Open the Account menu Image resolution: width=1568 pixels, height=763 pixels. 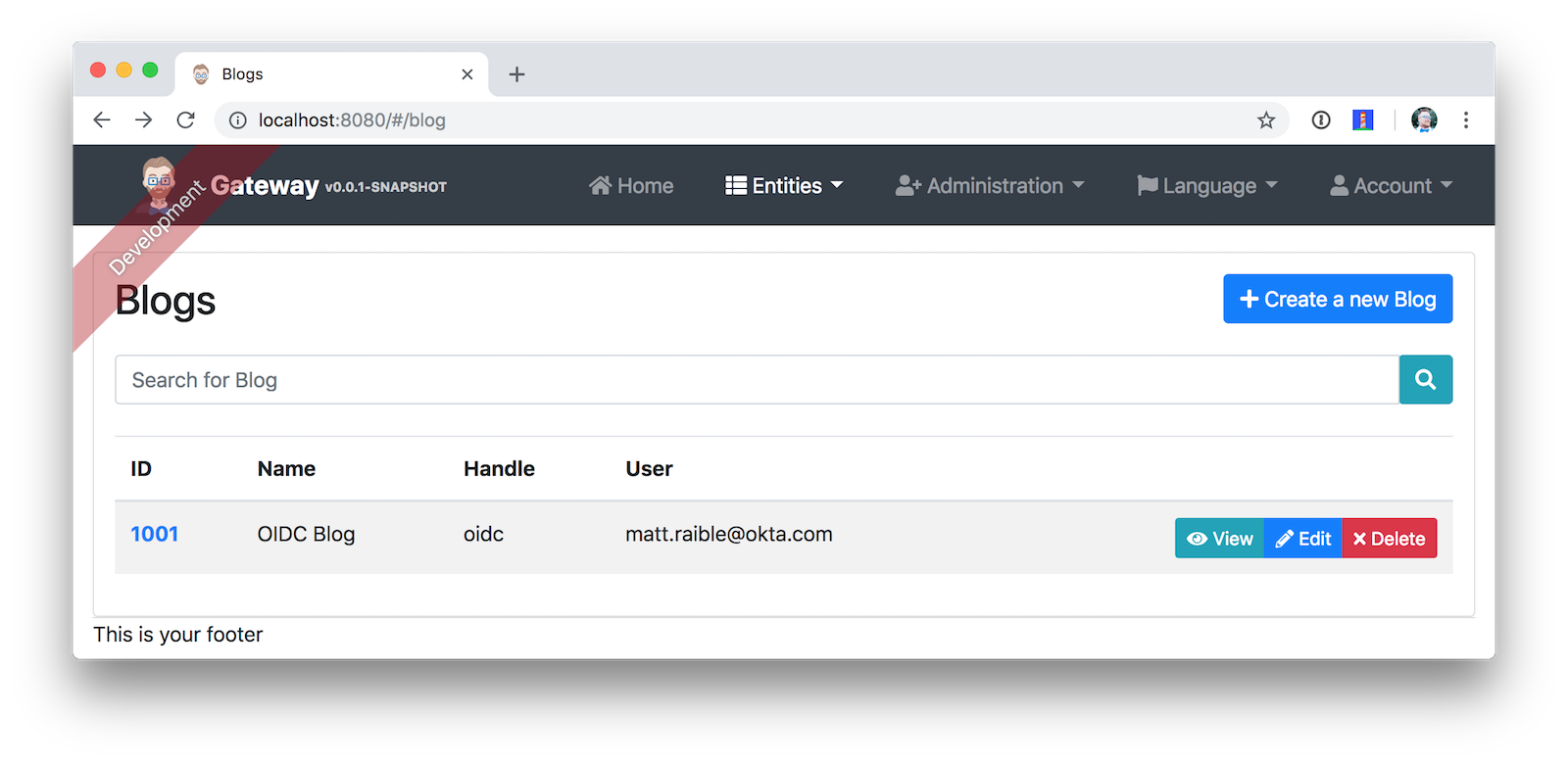coord(1391,185)
